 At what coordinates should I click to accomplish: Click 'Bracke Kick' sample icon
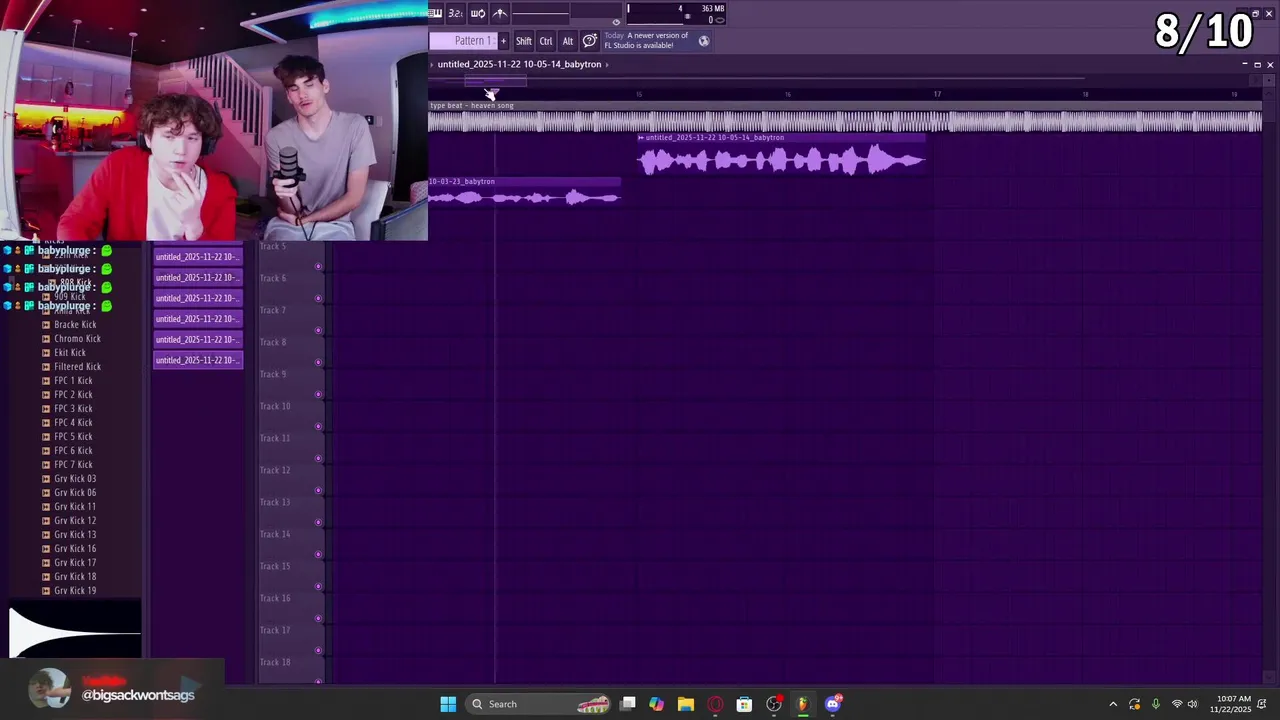pyautogui.click(x=46, y=325)
